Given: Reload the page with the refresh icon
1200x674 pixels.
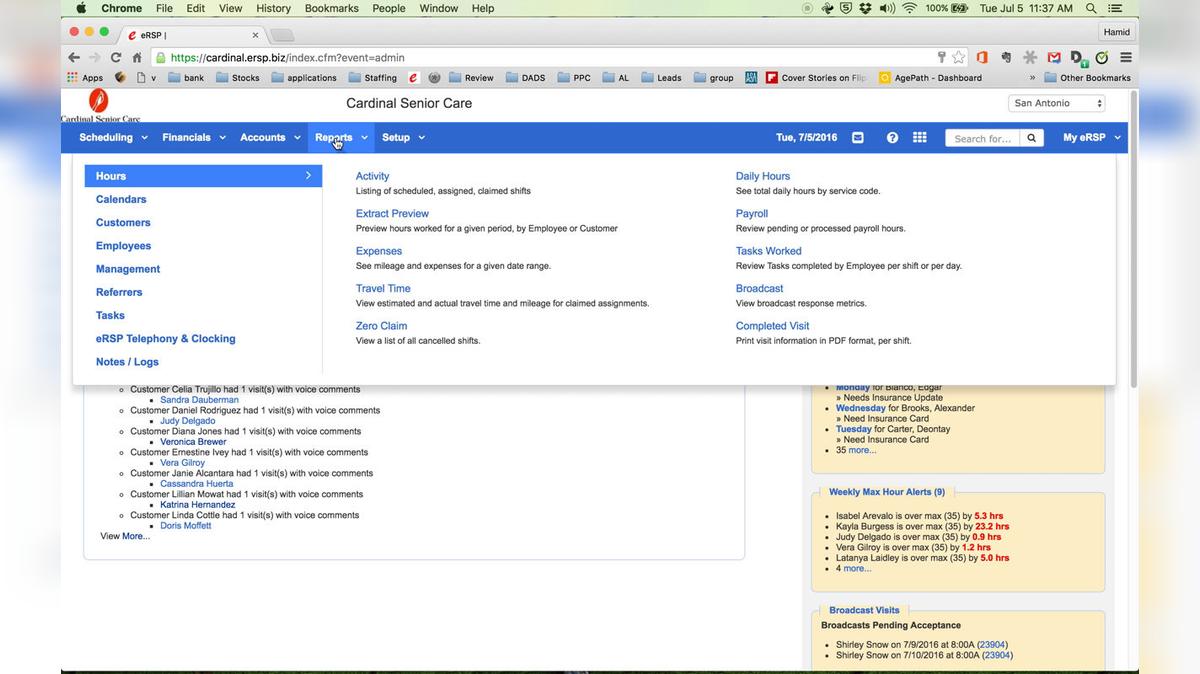Looking at the screenshot, I should point(116,58).
